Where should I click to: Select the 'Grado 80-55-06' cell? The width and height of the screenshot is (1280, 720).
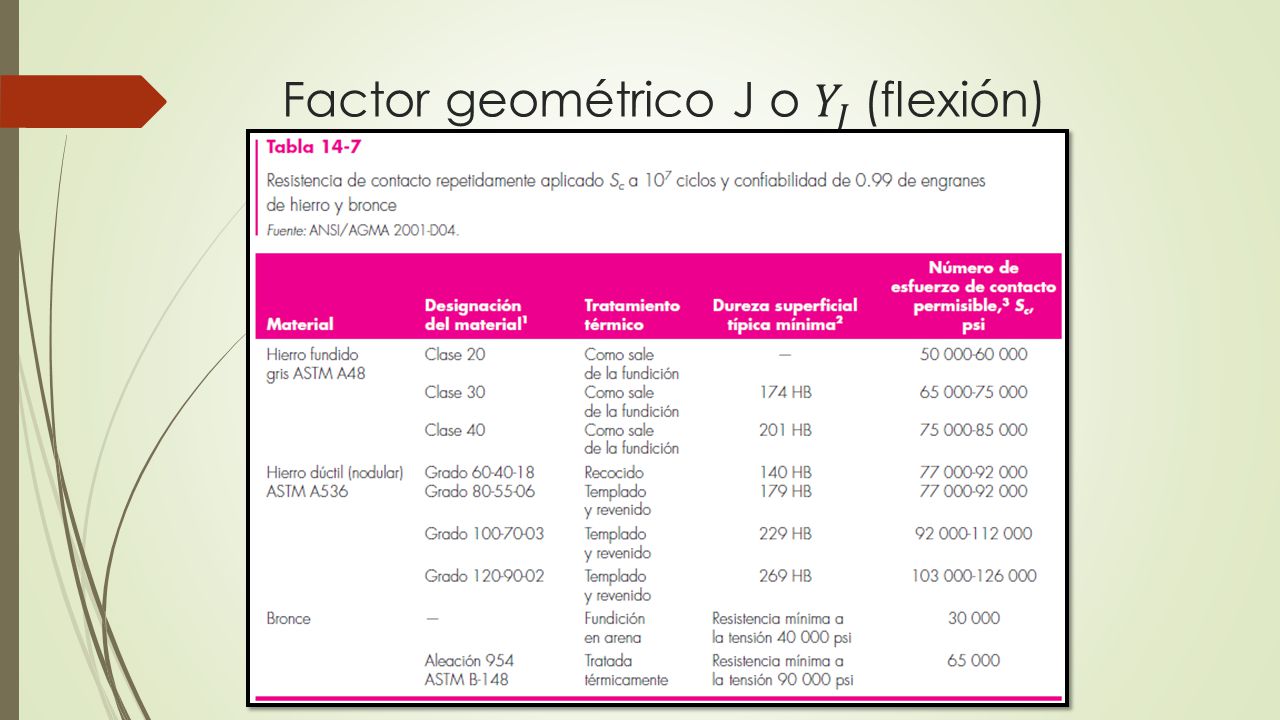click(x=479, y=491)
